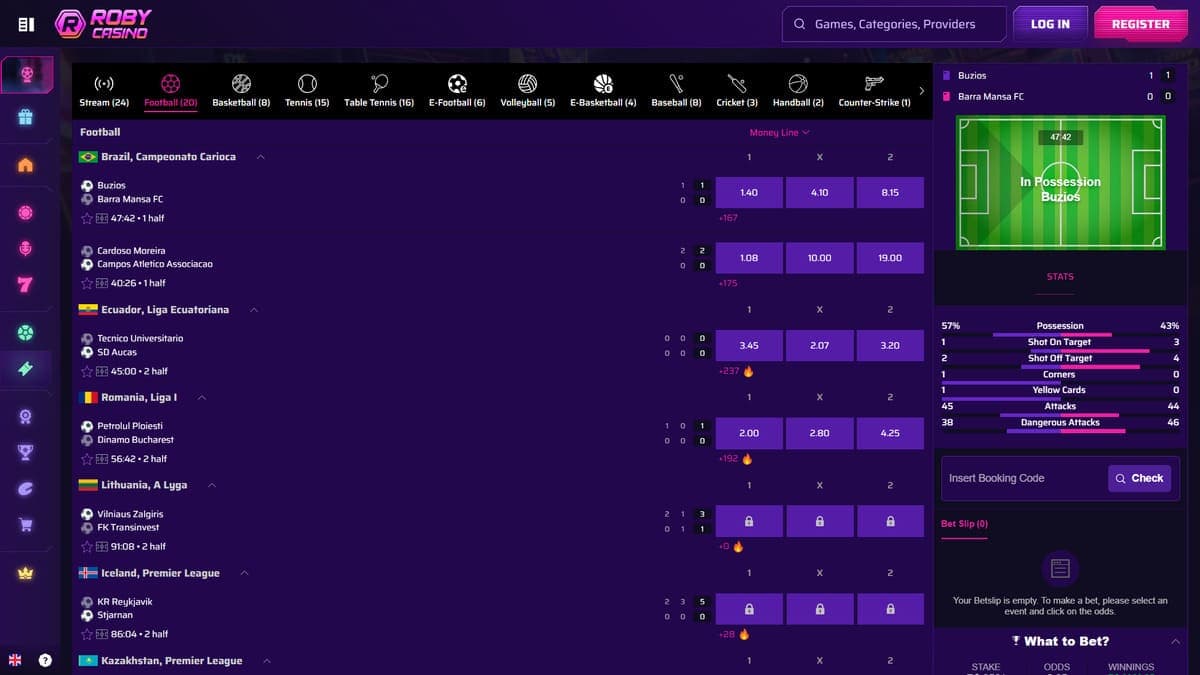
Task: Open the shopping cart sidebar icon
Action: (x=26, y=525)
